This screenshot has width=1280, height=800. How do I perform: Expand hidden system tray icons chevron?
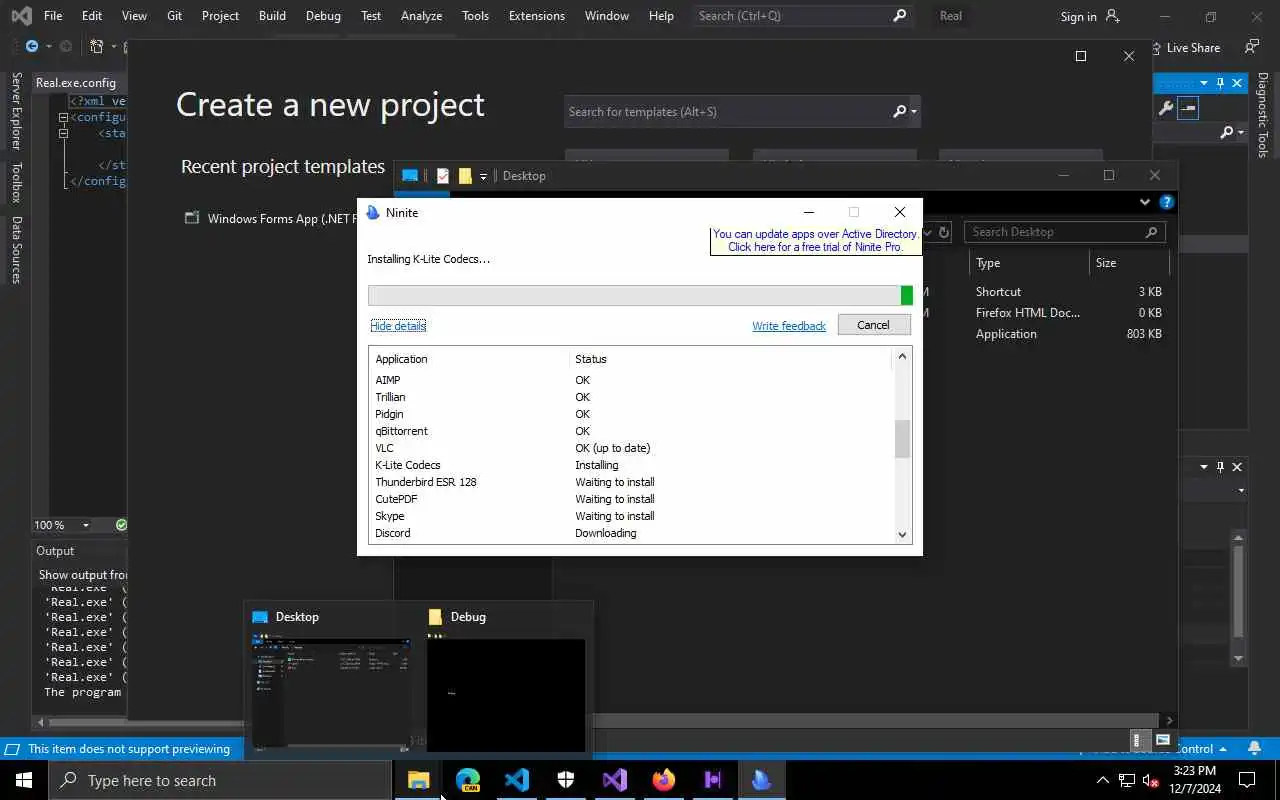(x=1102, y=780)
